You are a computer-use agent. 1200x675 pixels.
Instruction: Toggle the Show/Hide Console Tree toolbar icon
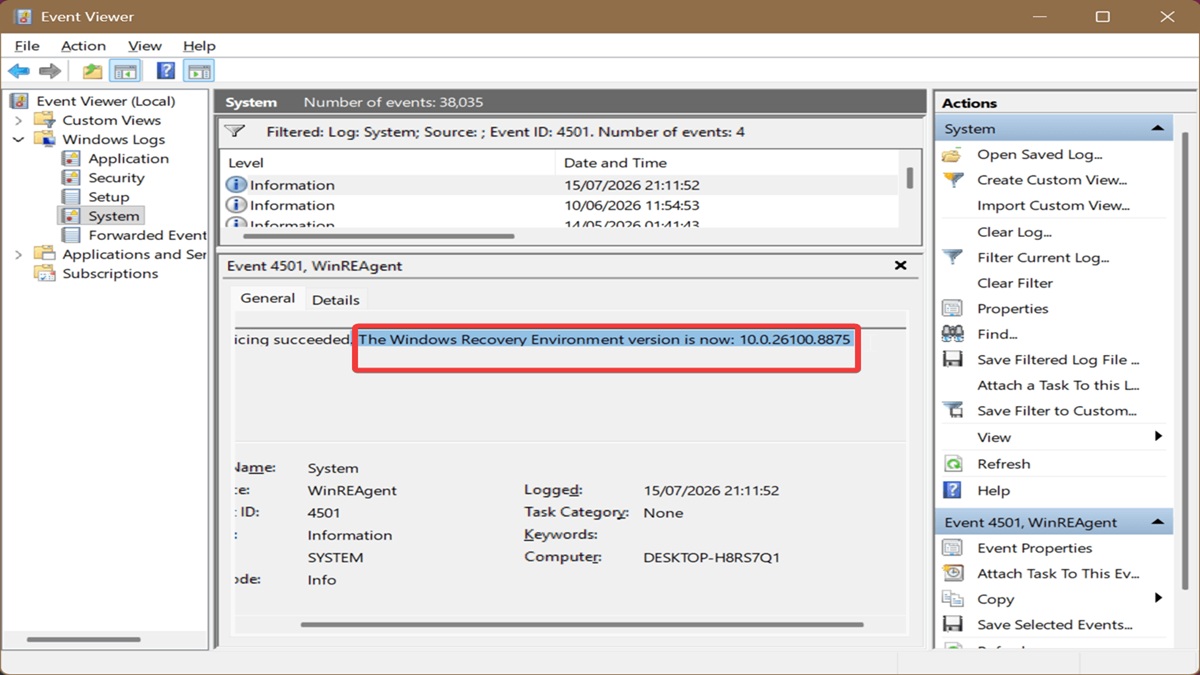coord(125,71)
